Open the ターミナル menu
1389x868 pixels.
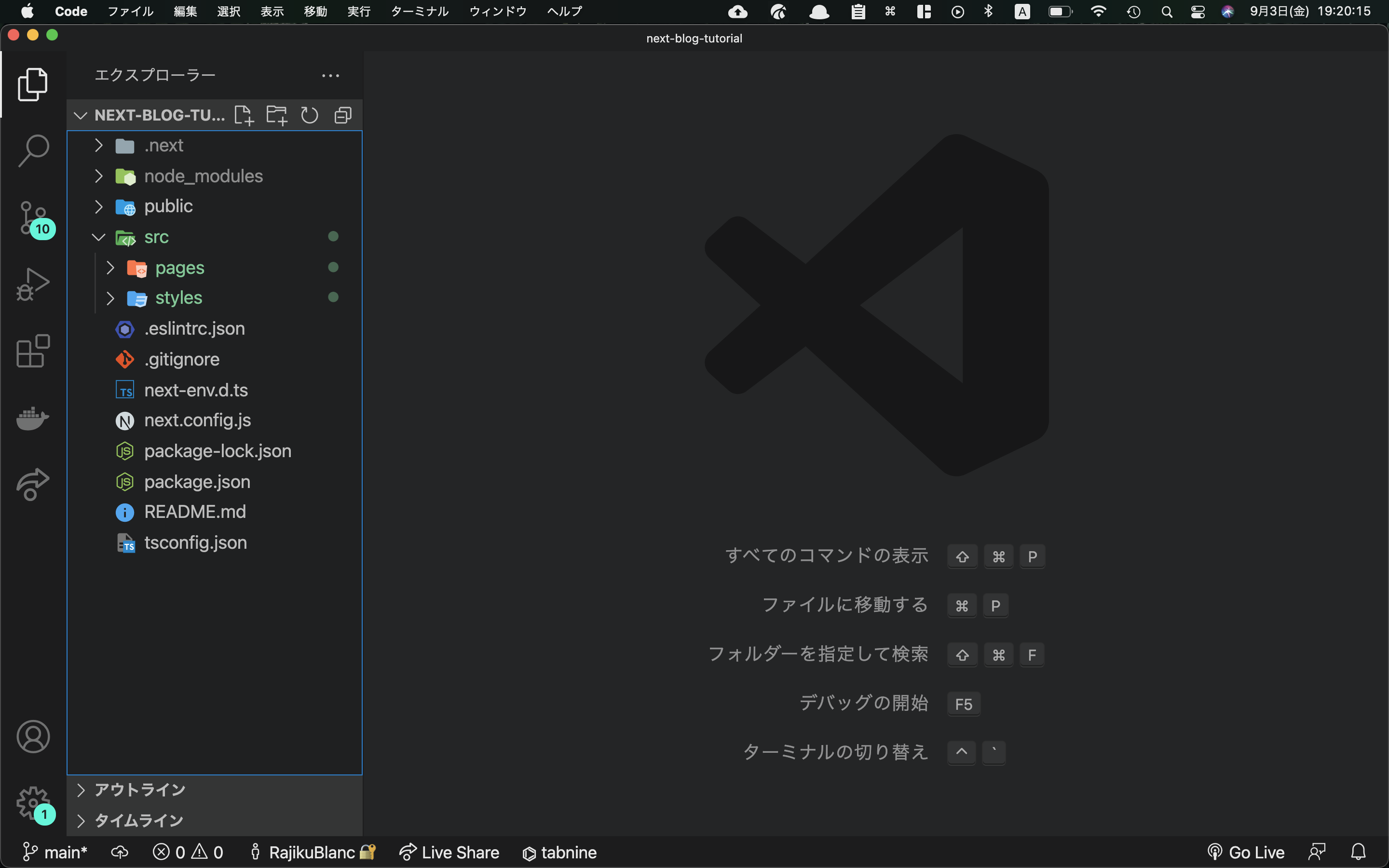tap(420, 12)
